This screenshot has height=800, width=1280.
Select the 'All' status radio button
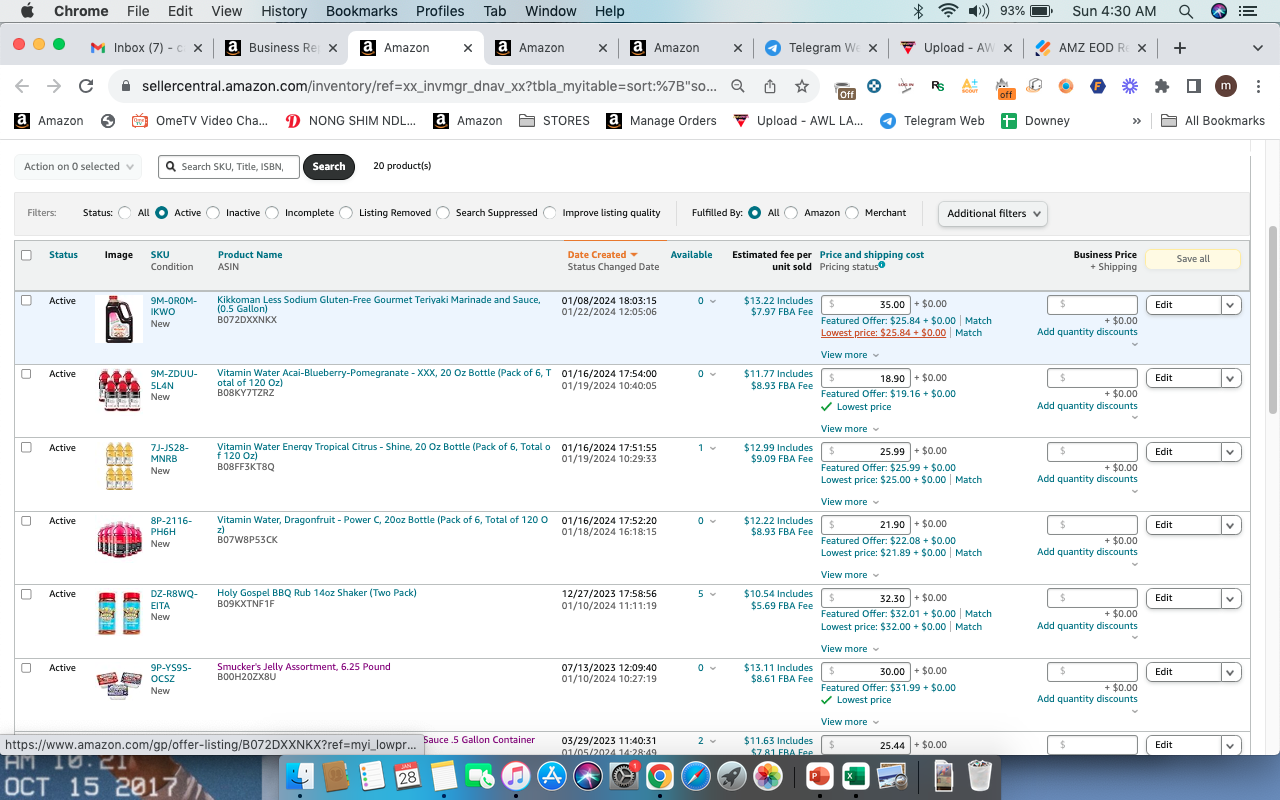click(125, 213)
